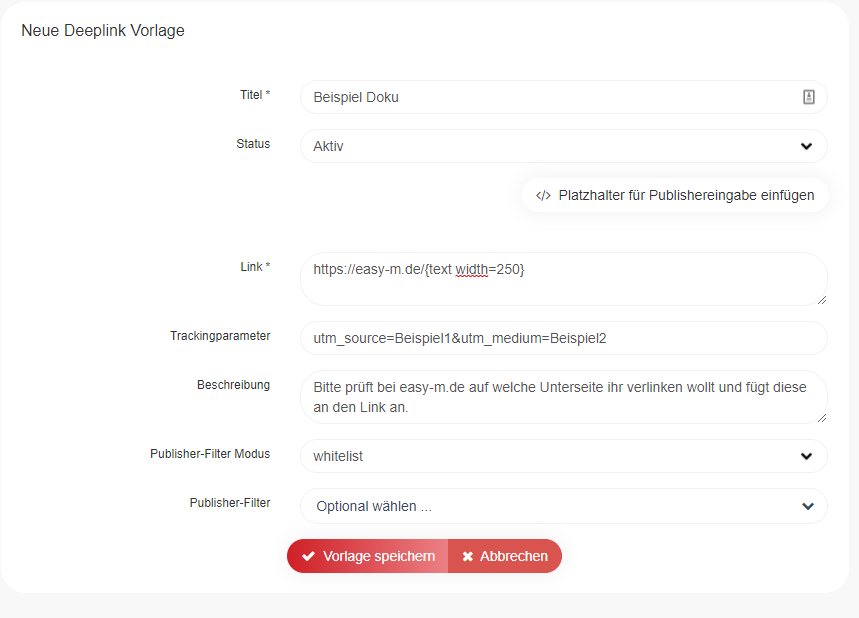
Task: Save the template with Vorlage speichern
Action: pyautogui.click(x=368, y=556)
